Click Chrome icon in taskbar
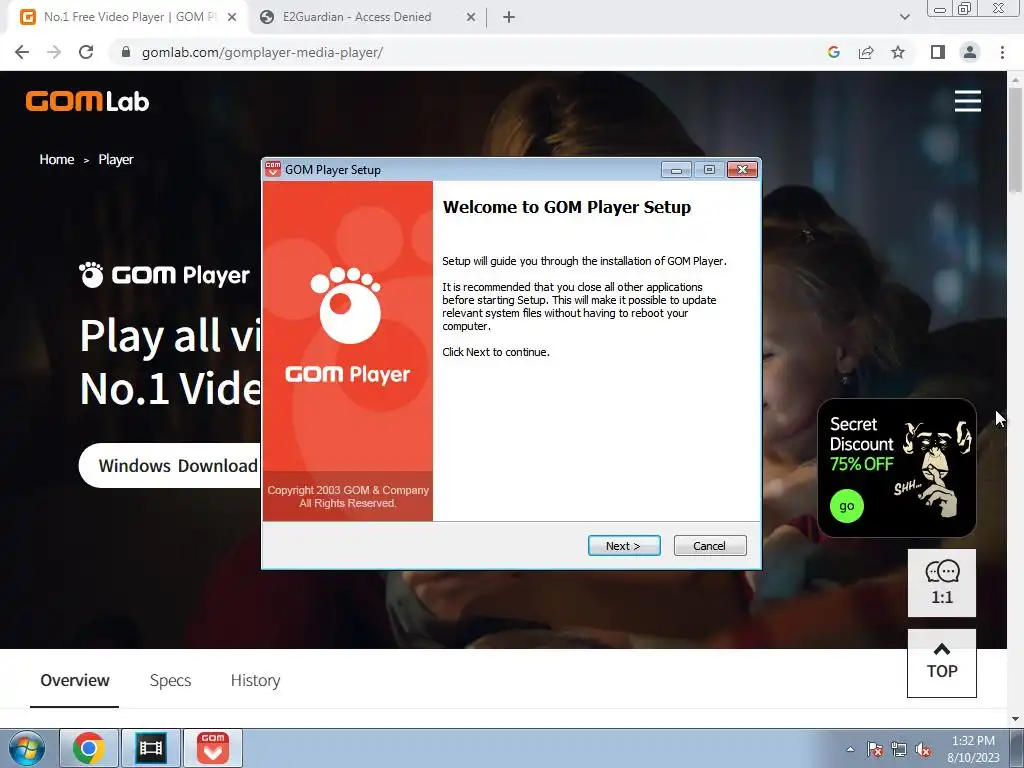This screenshot has width=1024, height=768. tap(89, 748)
